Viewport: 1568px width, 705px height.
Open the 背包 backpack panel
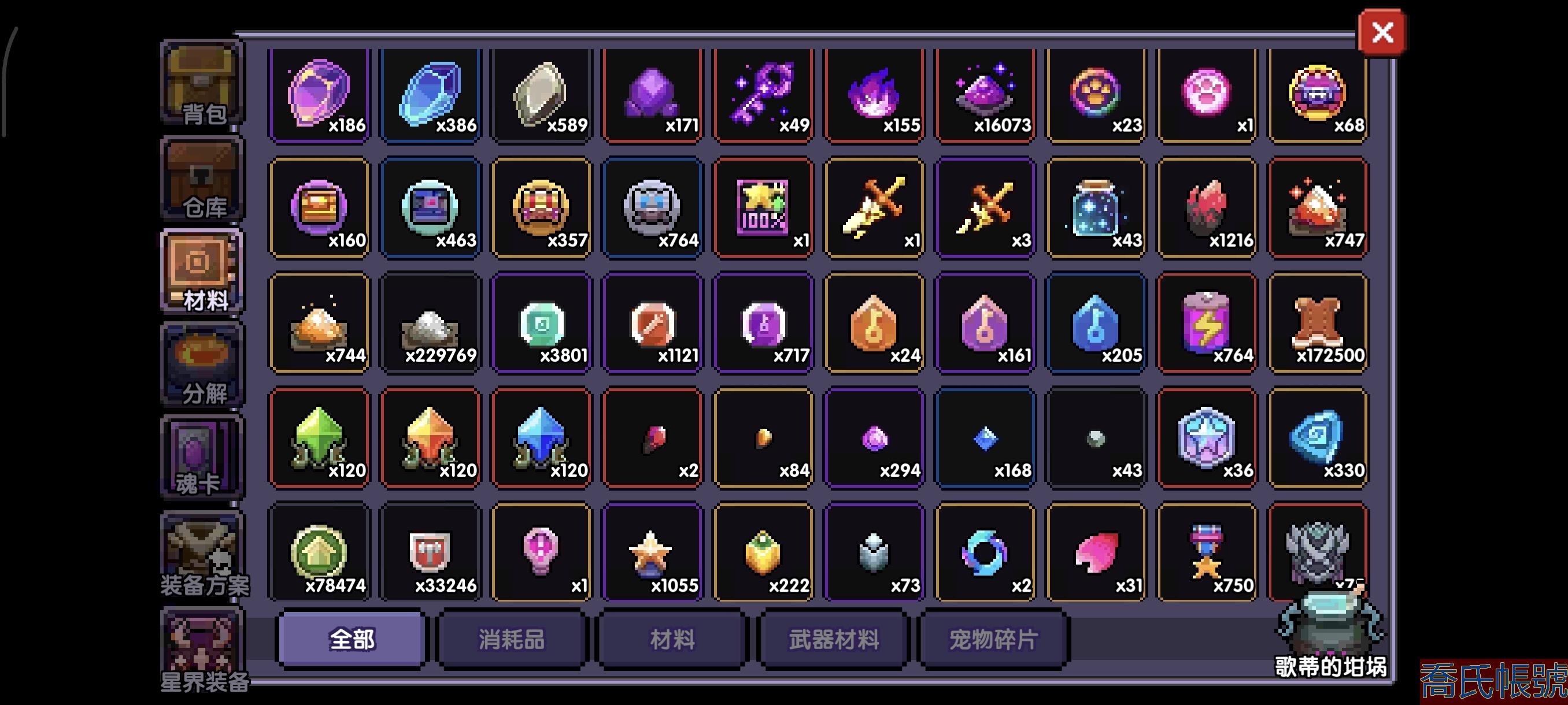202,84
